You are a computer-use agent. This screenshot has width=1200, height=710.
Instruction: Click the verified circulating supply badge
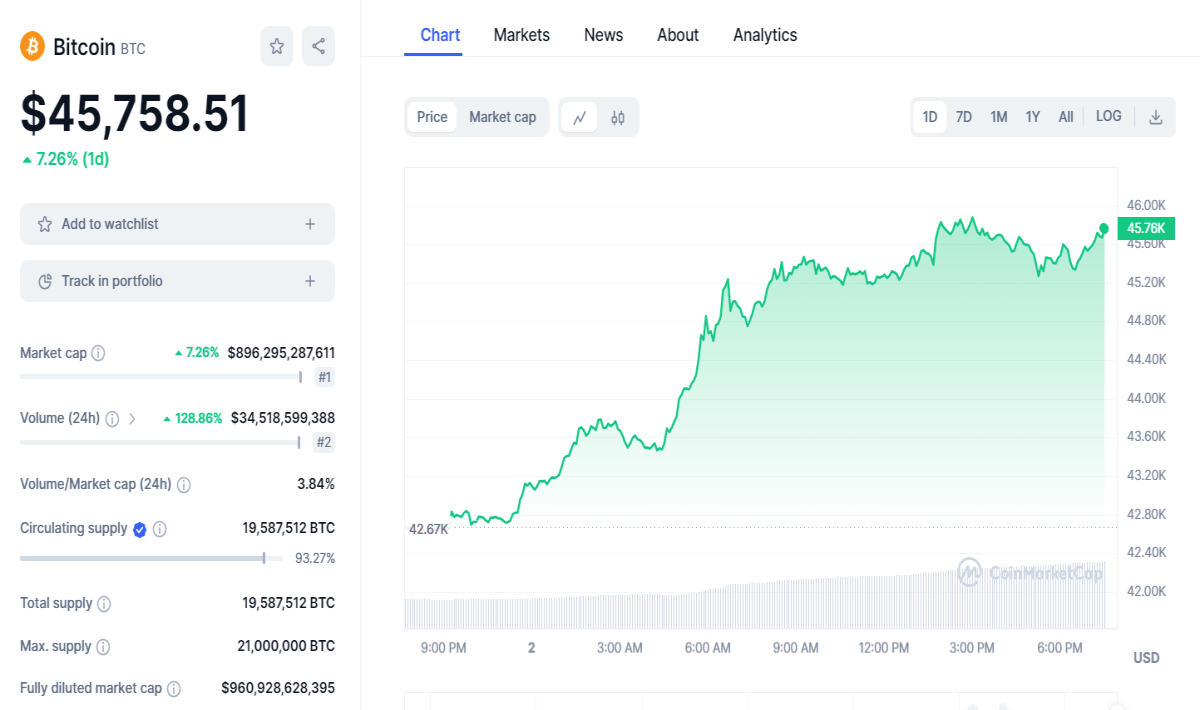click(x=140, y=529)
